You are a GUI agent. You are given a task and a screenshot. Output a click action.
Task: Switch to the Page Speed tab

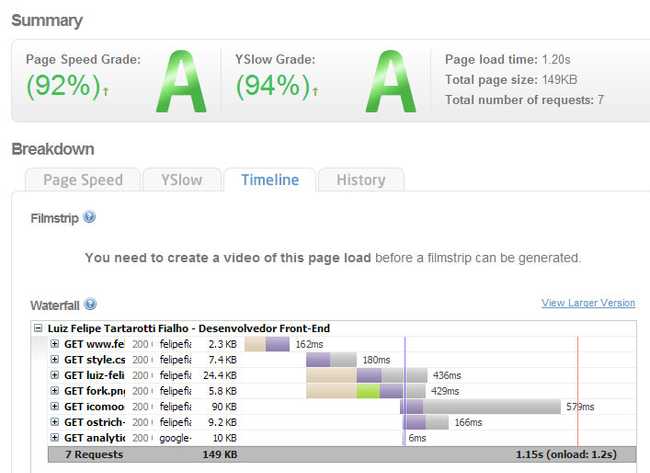(x=83, y=180)
